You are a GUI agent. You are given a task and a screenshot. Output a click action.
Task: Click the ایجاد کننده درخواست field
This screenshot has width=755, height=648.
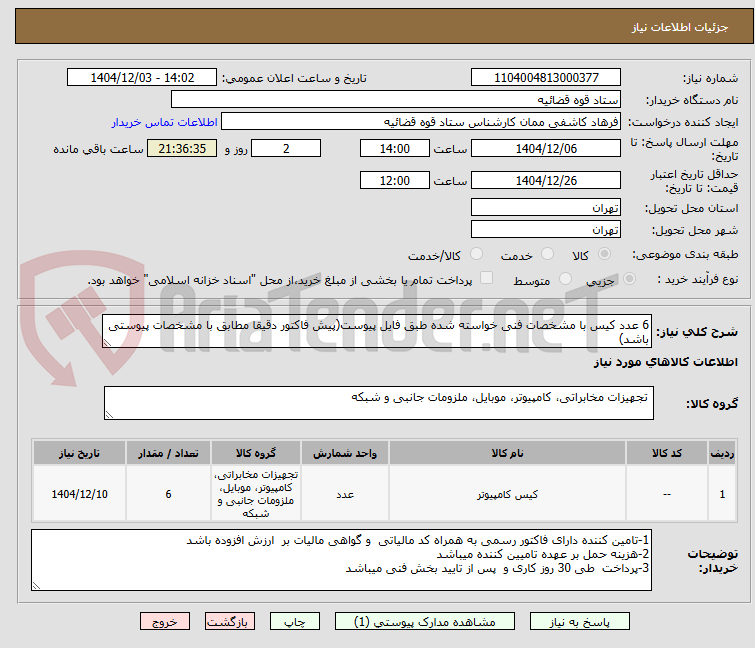pyautogui.click(x=421, y=122)
